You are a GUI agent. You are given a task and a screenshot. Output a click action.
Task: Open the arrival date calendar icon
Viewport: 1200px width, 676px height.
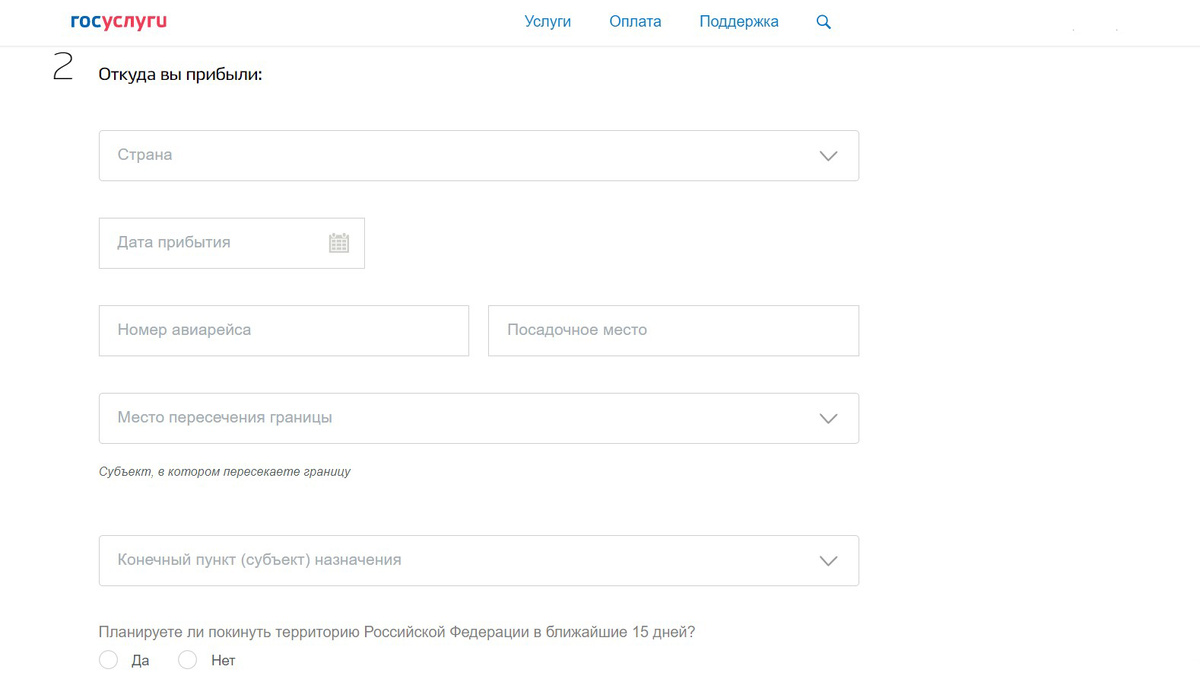click(339, 242)
